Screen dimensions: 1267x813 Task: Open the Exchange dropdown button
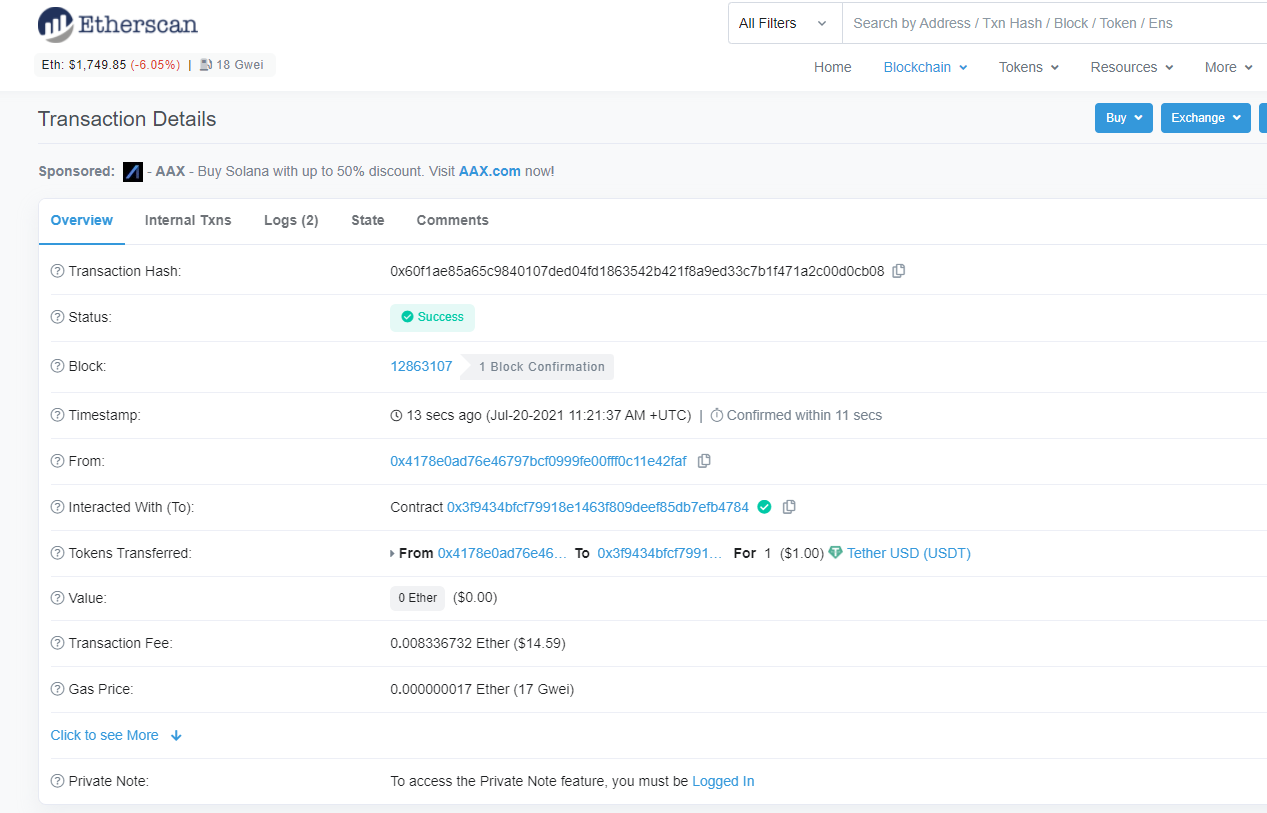point(1205,117)
